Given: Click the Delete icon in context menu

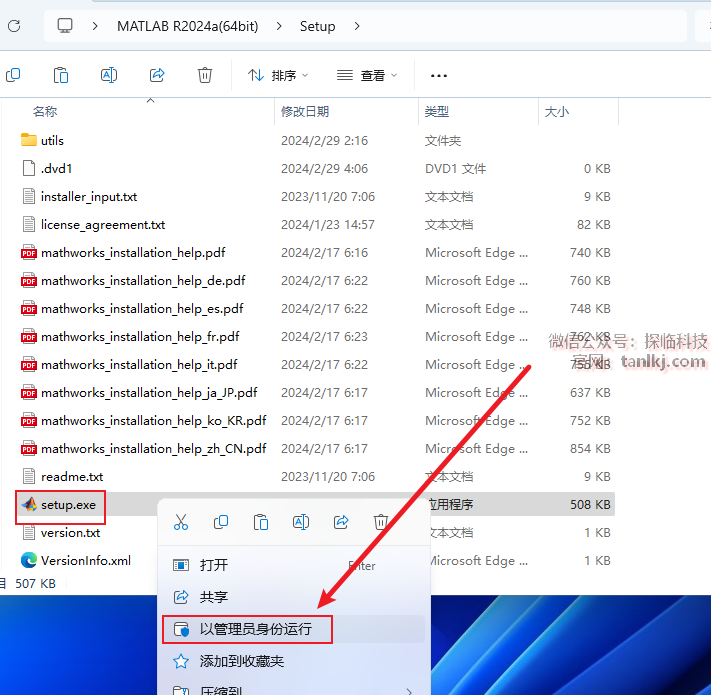Looking at the screenshot, I should coord(380,522).
